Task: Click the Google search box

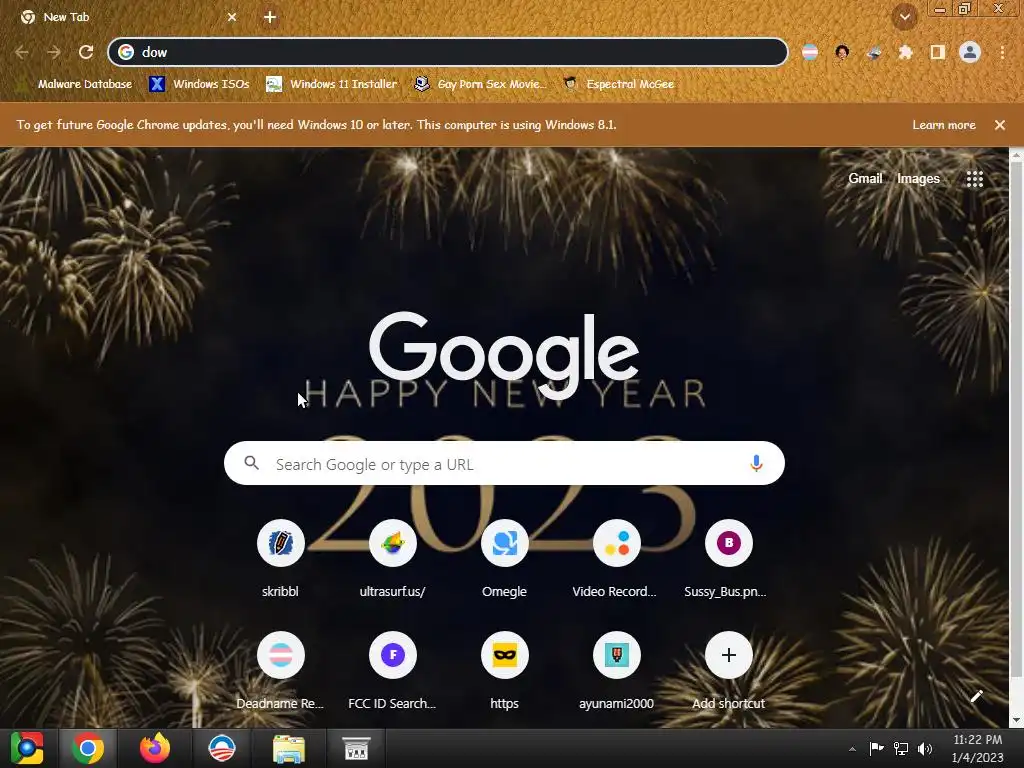Action: coord(504,463)
